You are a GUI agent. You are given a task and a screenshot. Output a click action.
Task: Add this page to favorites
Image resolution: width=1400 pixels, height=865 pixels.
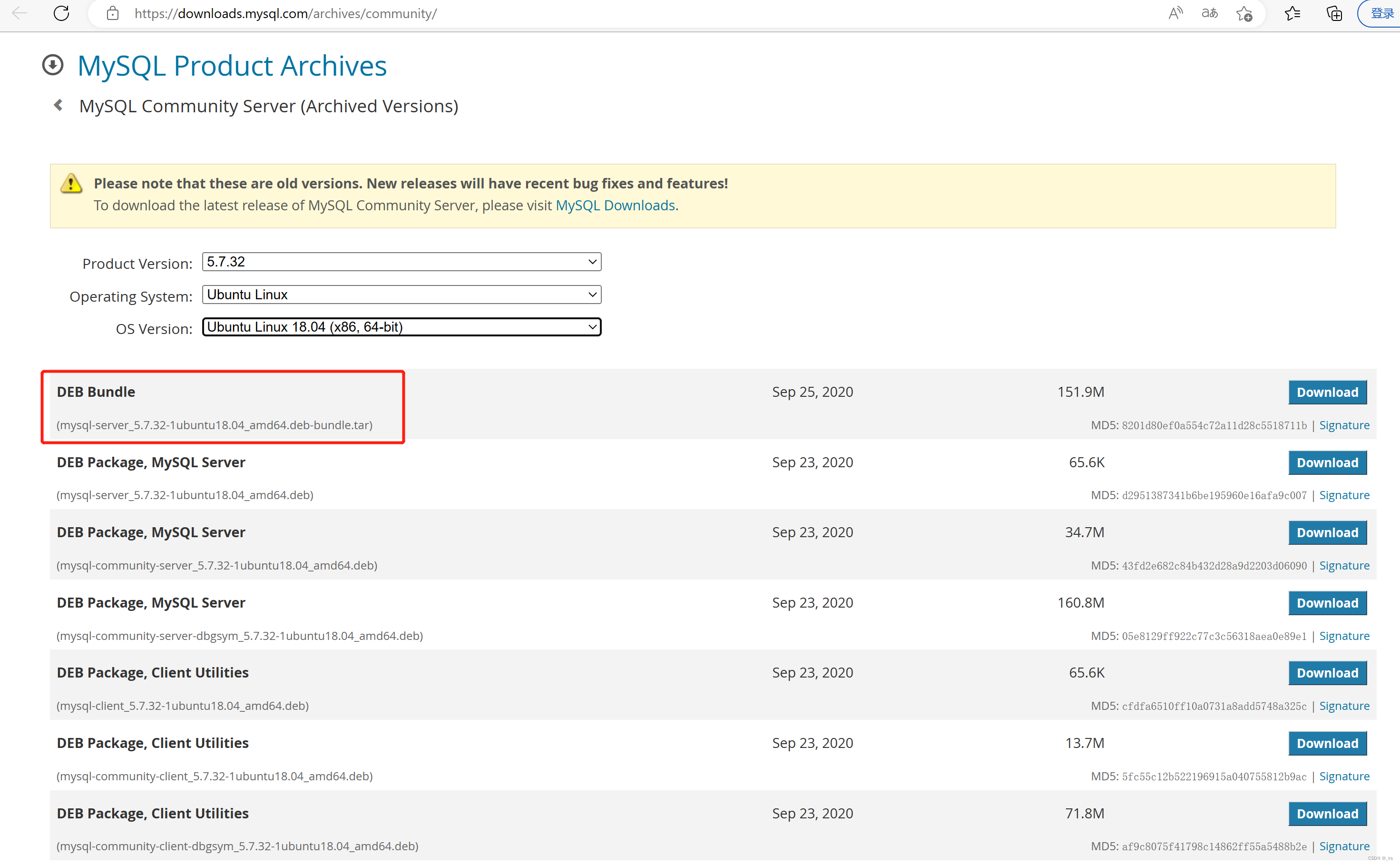coord(1244,13)
